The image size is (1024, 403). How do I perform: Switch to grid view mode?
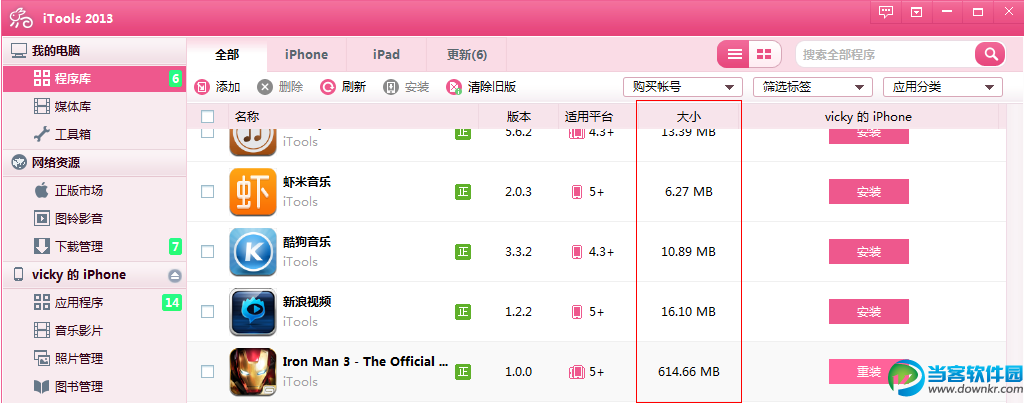tap(764, 54)
